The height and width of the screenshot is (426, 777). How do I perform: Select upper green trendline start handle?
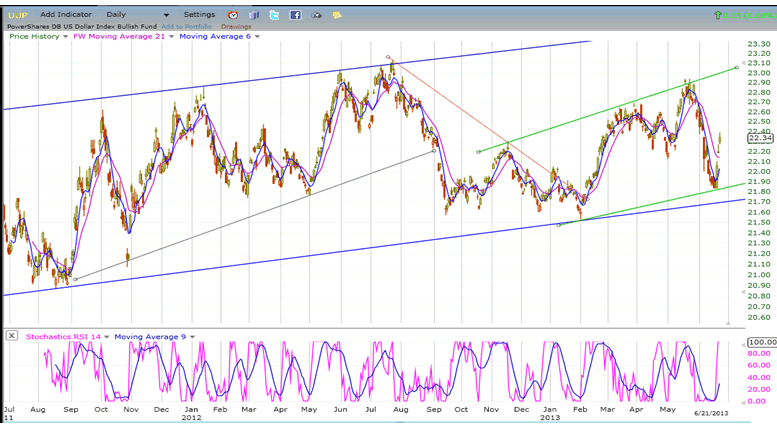[x=478, y=152]
